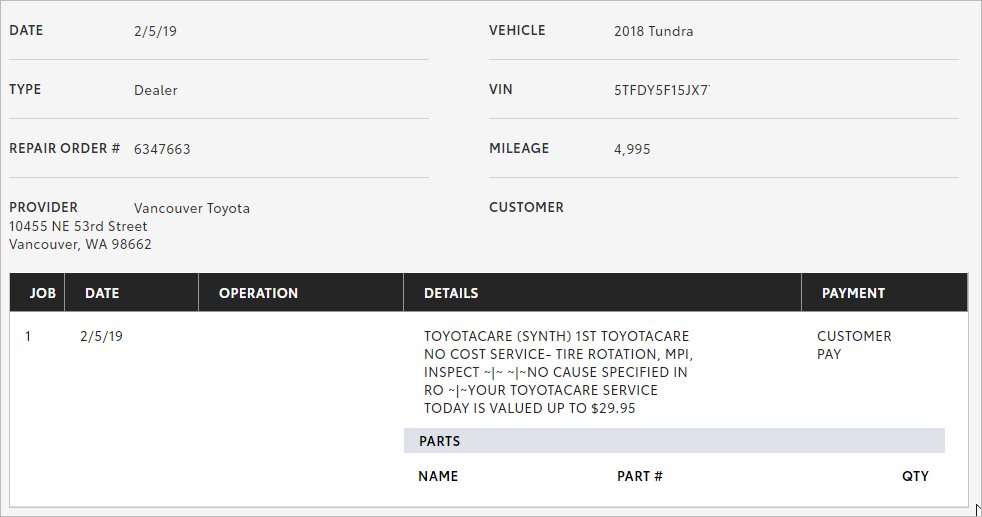The height and width of the screenshot is (517, 982).
Task: Click the mileage value 4,995
Action: pyautogui.click(x=632, y=149)
